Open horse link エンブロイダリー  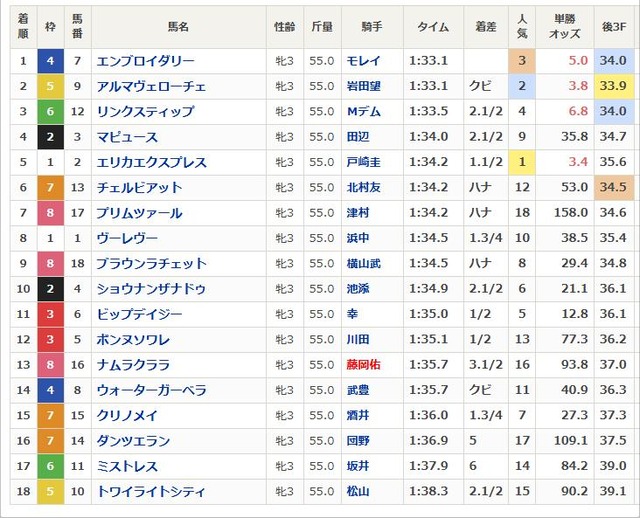(x=145, y=61)
